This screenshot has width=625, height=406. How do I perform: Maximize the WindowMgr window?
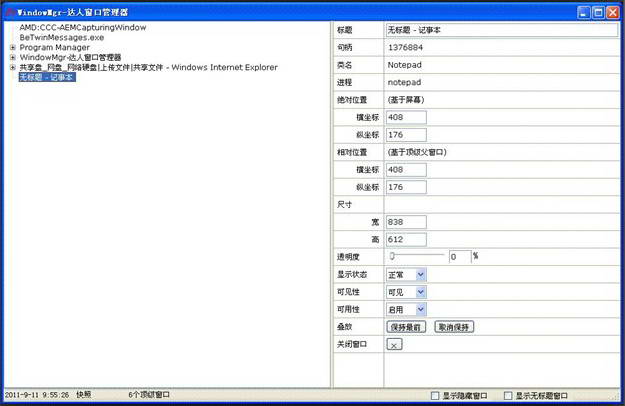pos(598,13)
